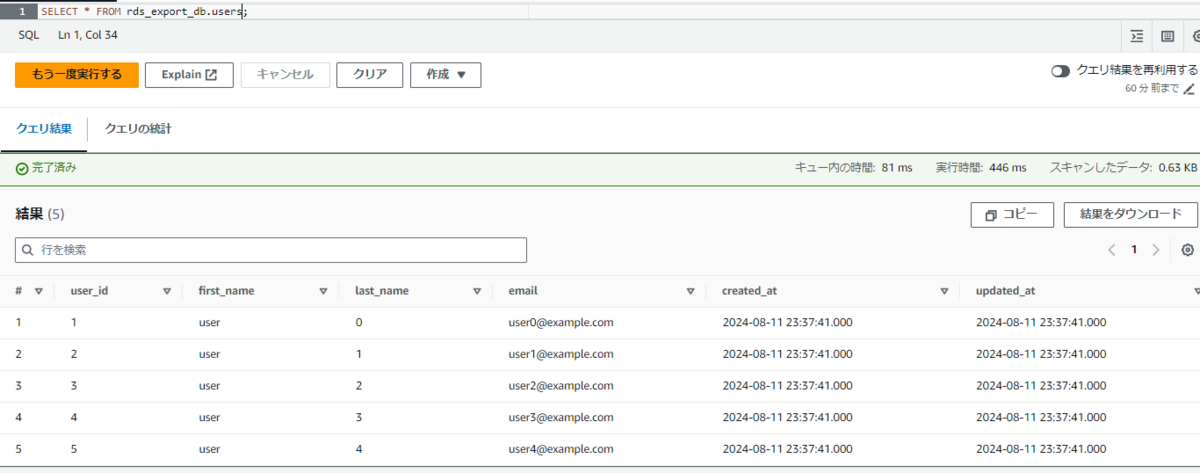Select page number 1 in pagination
Screen dimensions: 1200x473
[x=1134, y=250]
